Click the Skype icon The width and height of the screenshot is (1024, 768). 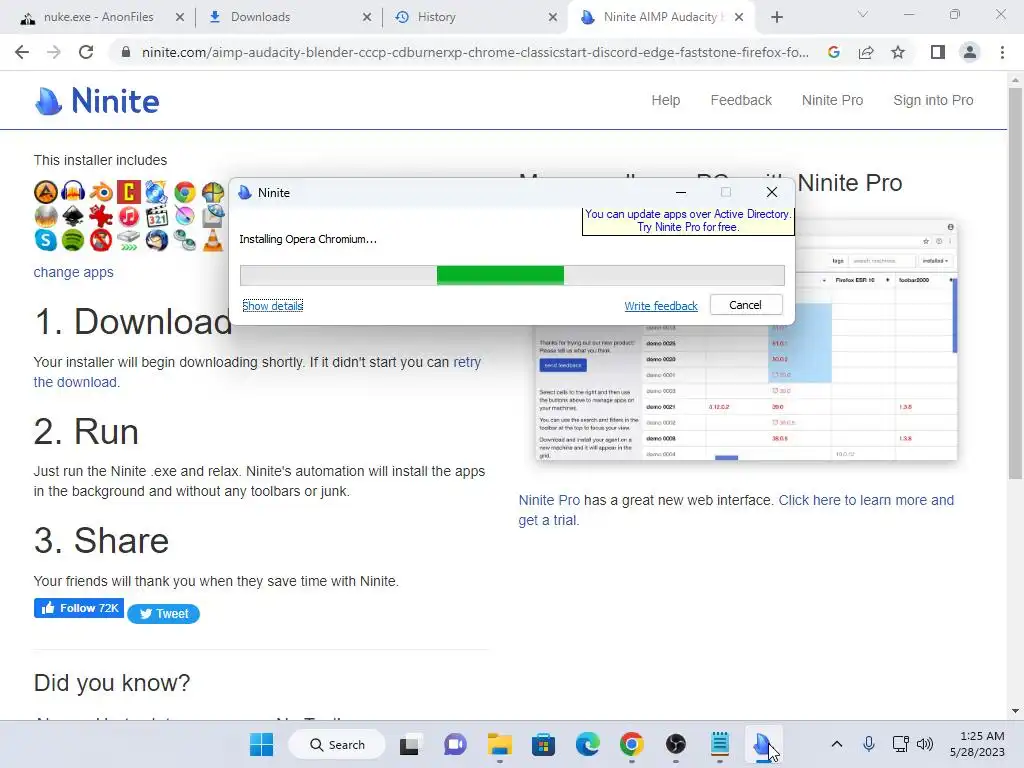tap(46, 240)
